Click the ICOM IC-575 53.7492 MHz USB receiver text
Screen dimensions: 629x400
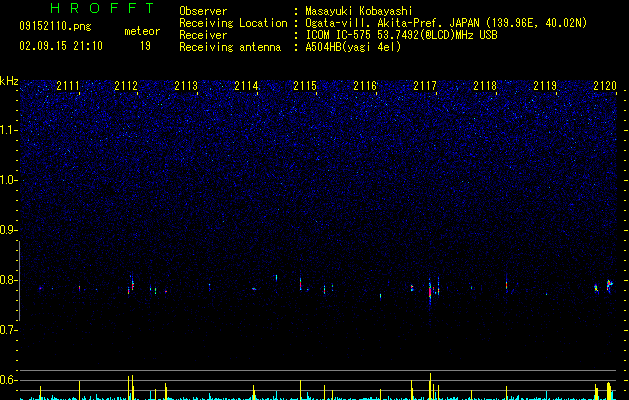(401, 35)
